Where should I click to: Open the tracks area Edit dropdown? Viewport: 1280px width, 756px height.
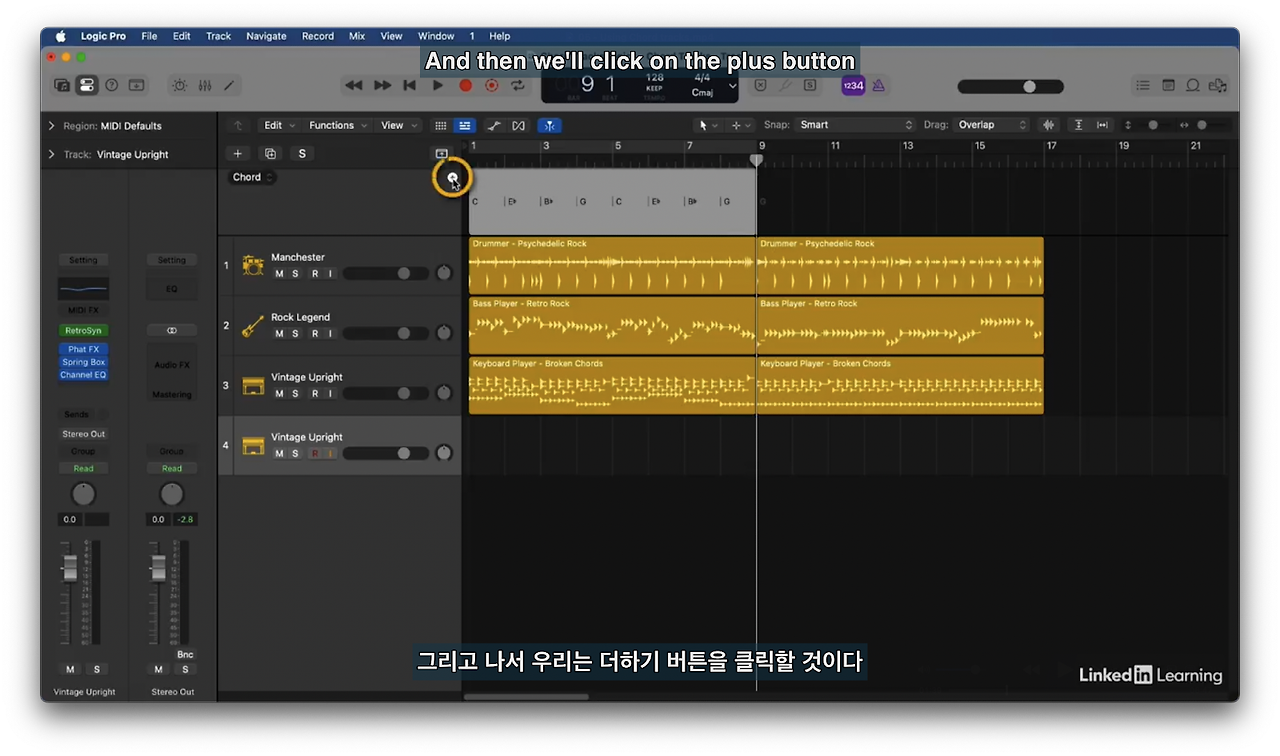pos(279,125)
